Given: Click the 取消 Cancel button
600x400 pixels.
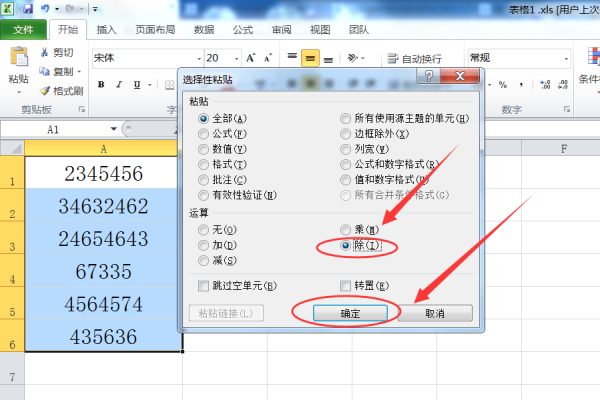Looking at the screenshot, I should (x=435, y=313).
